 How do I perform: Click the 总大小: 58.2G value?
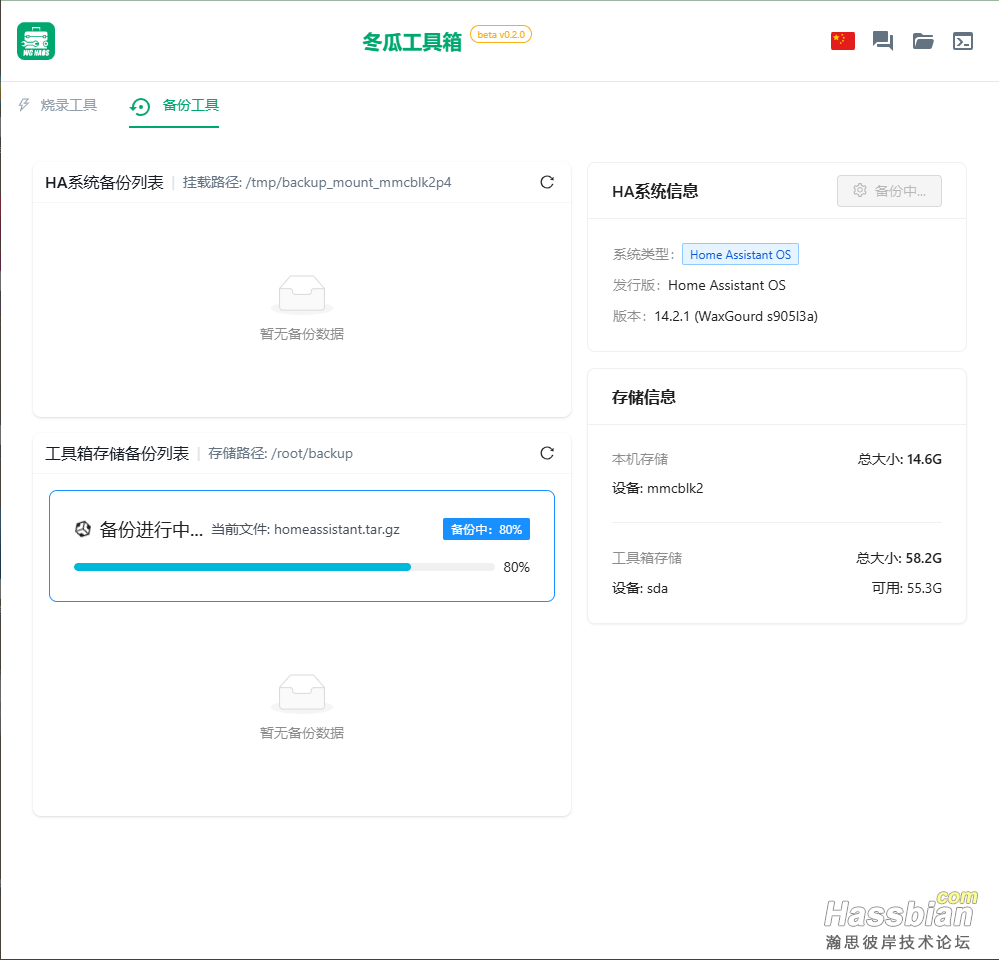tap(899, 558)
